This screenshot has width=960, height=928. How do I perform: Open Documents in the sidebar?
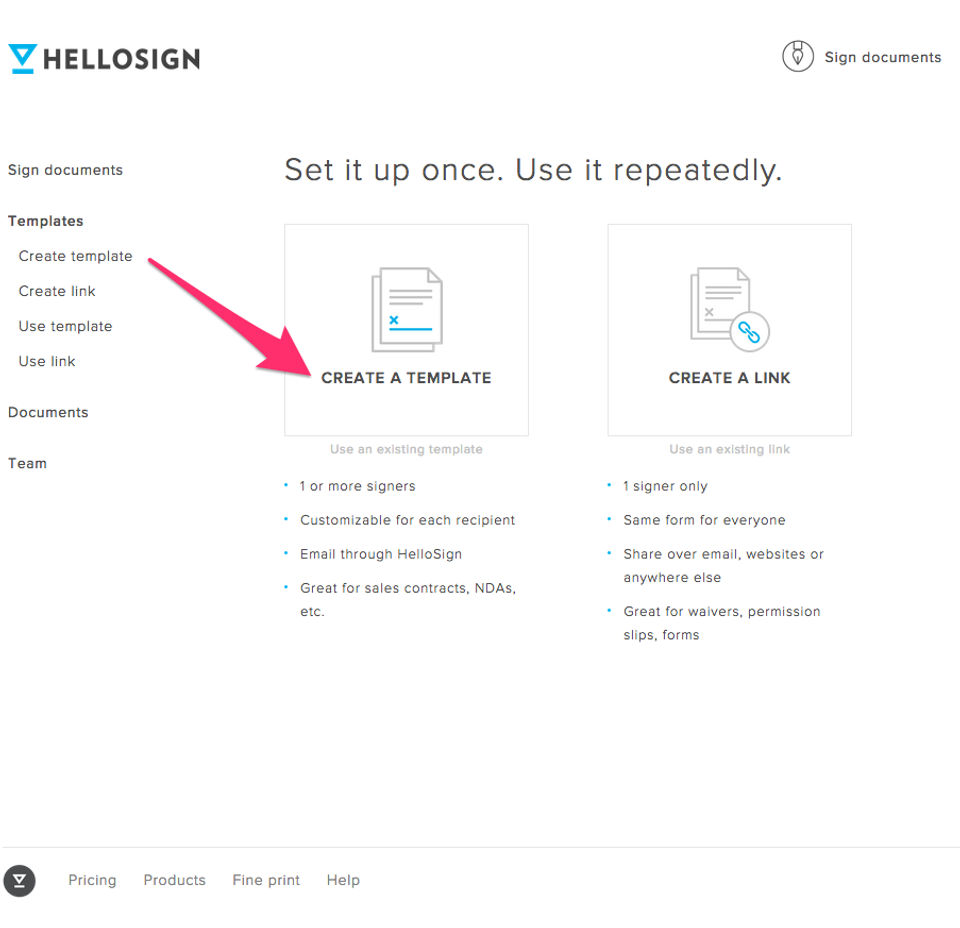click(x=48, y=412)
